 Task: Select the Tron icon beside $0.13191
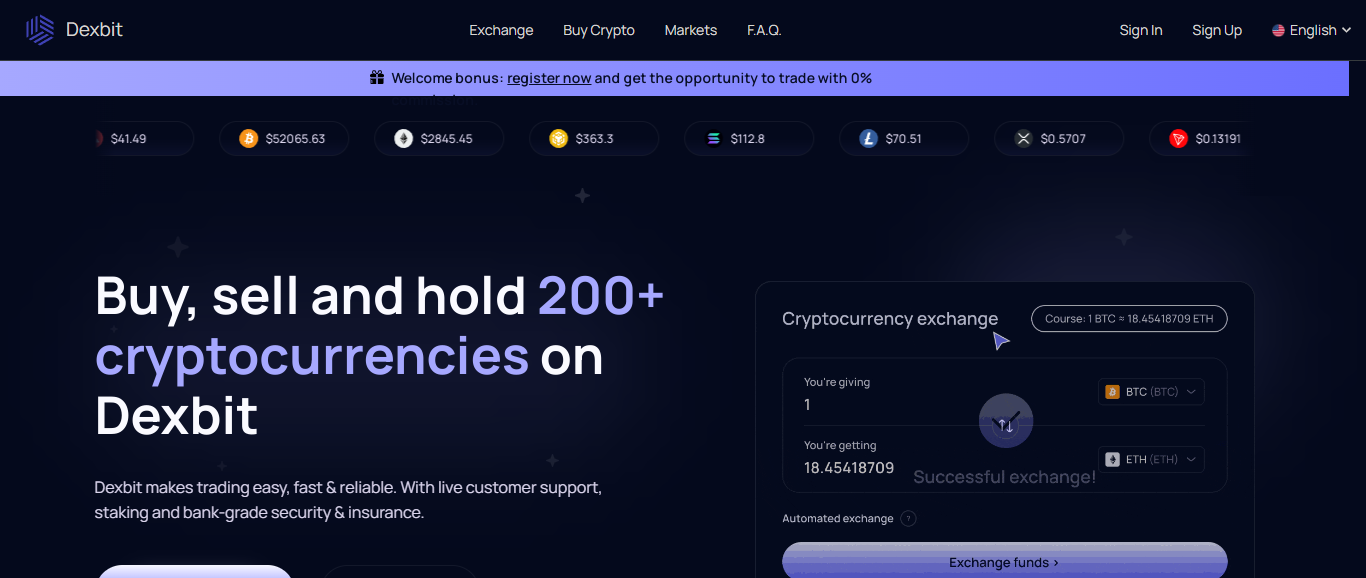click(1178, 138)
